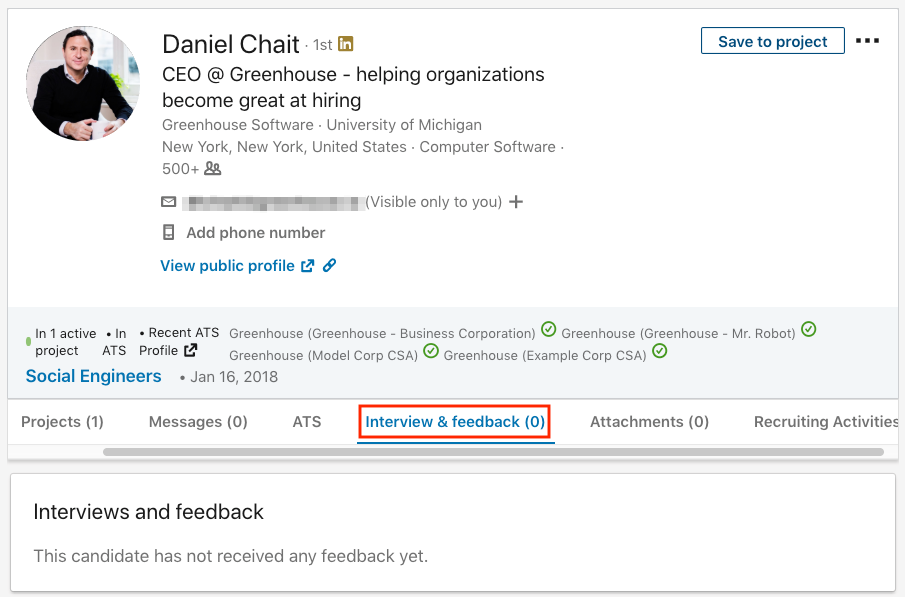Click the connections people icon beside 500+
This screenshot has width=905, height=597.
[x=213, y=169]
